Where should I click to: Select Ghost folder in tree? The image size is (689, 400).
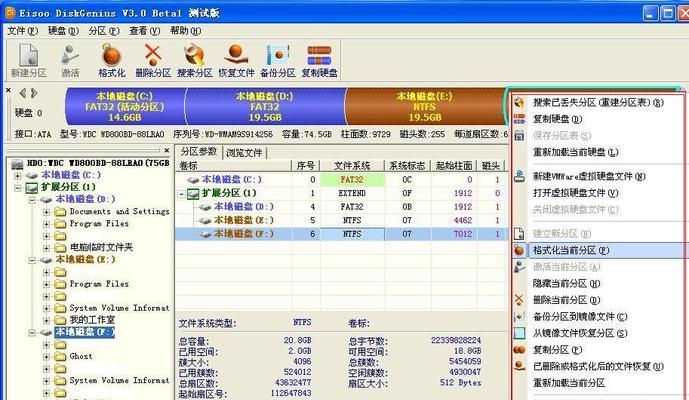coord(81,356)
